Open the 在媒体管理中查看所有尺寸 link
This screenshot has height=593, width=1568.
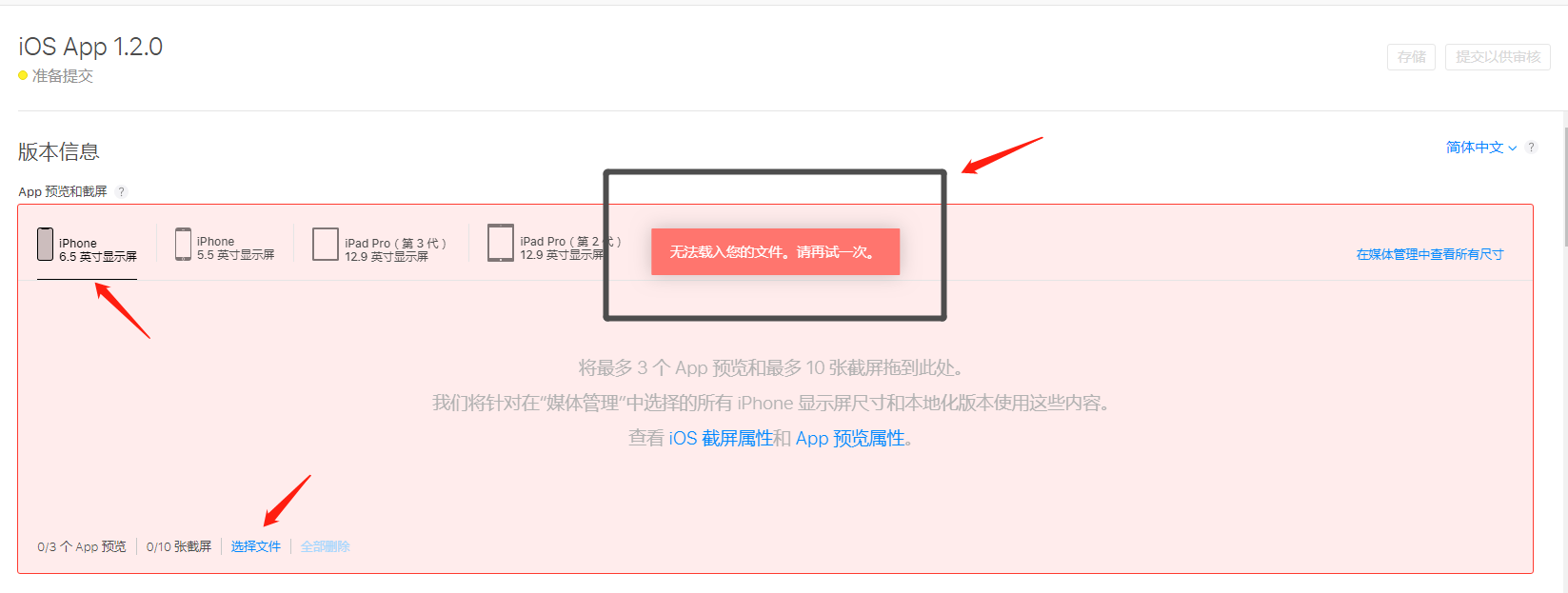(x=1430, y=254)
